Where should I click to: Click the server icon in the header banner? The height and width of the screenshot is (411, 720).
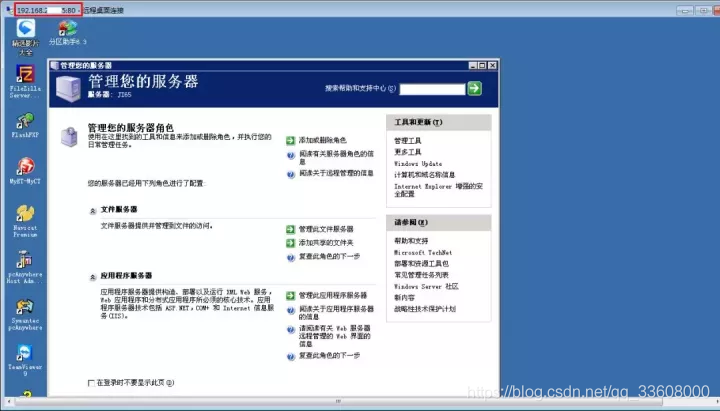[69, 89]
